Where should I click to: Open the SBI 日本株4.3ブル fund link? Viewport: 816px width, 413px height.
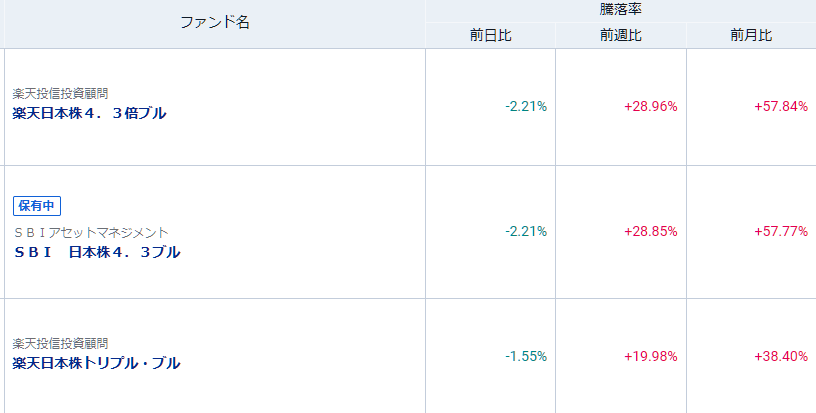(x=97, y=252)
